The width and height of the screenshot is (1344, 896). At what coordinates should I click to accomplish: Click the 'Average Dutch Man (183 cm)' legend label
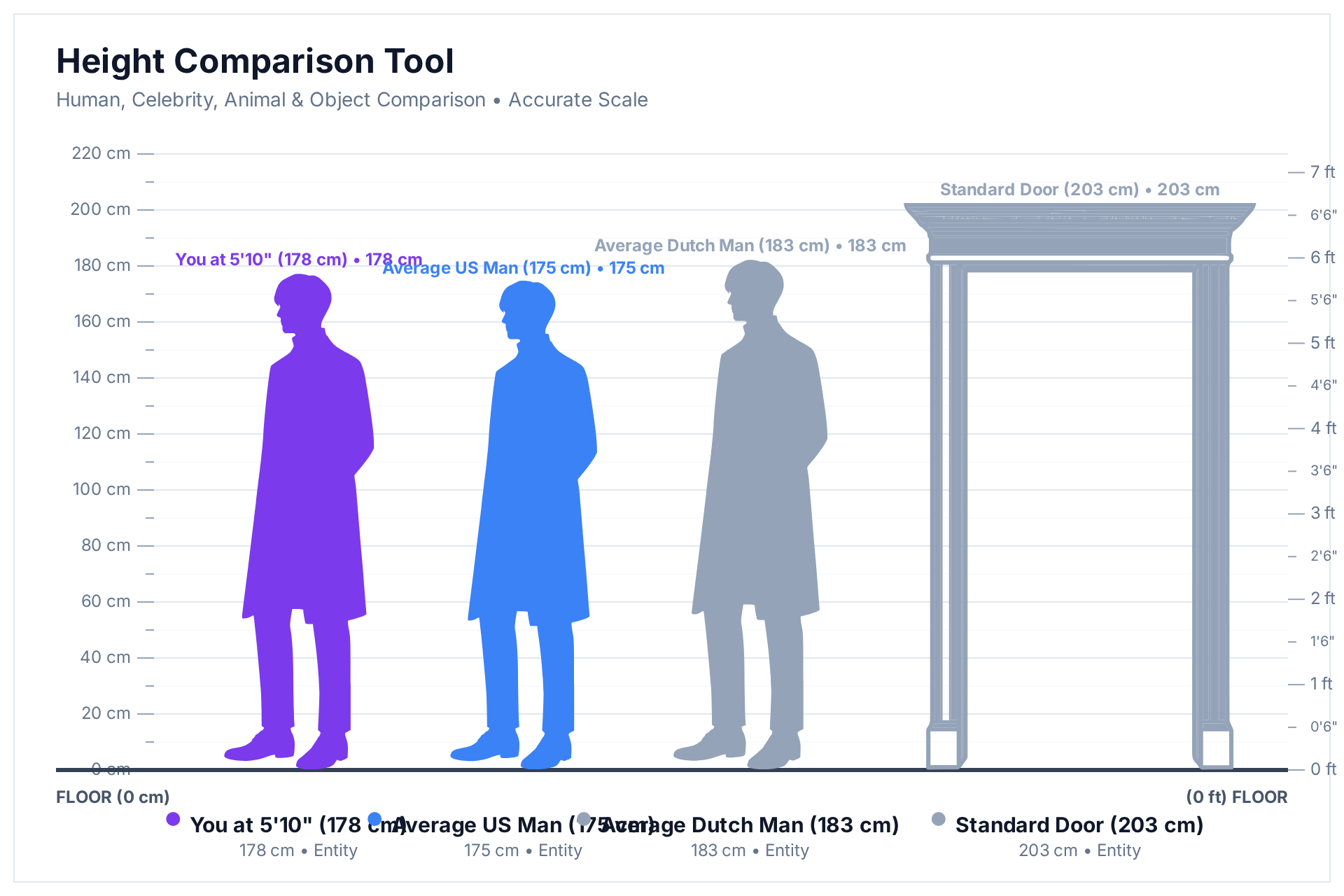pyautogui.click(x=750, y=825)
